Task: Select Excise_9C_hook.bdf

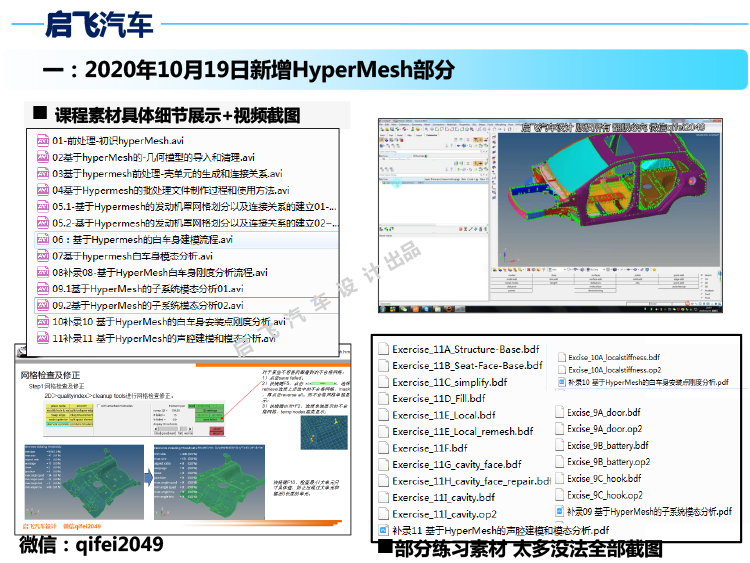Action: point(604,478)
